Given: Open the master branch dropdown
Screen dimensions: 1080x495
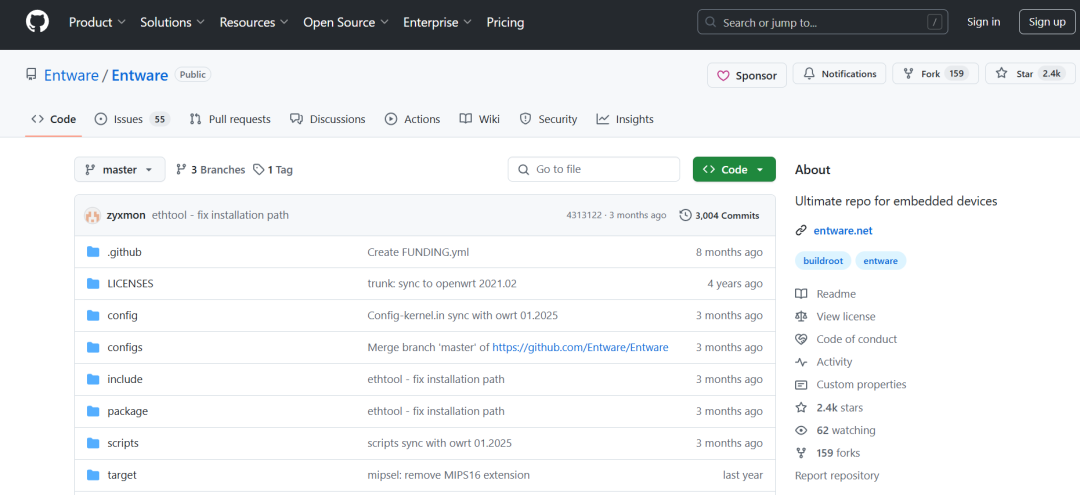Looking at the screenshot, I should 120,169.
